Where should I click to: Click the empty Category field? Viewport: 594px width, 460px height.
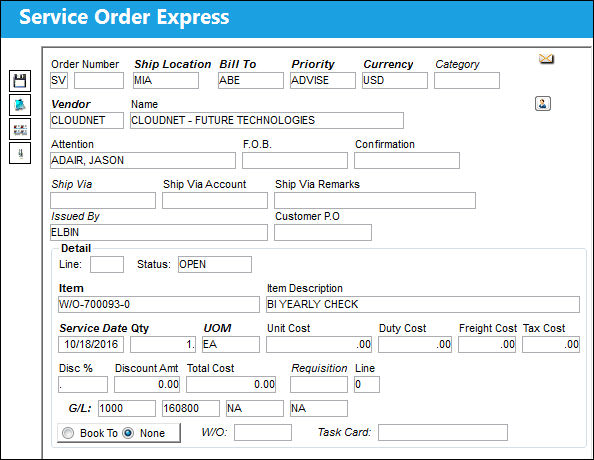[x=467, y=80]
